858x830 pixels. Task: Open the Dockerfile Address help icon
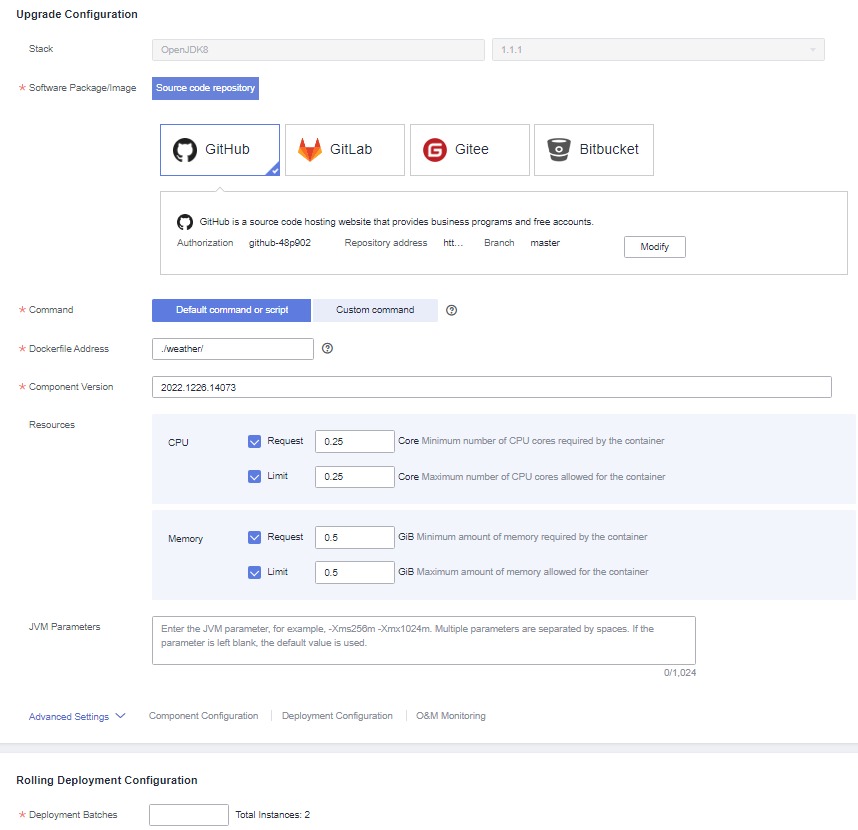(x=327, y=349)
